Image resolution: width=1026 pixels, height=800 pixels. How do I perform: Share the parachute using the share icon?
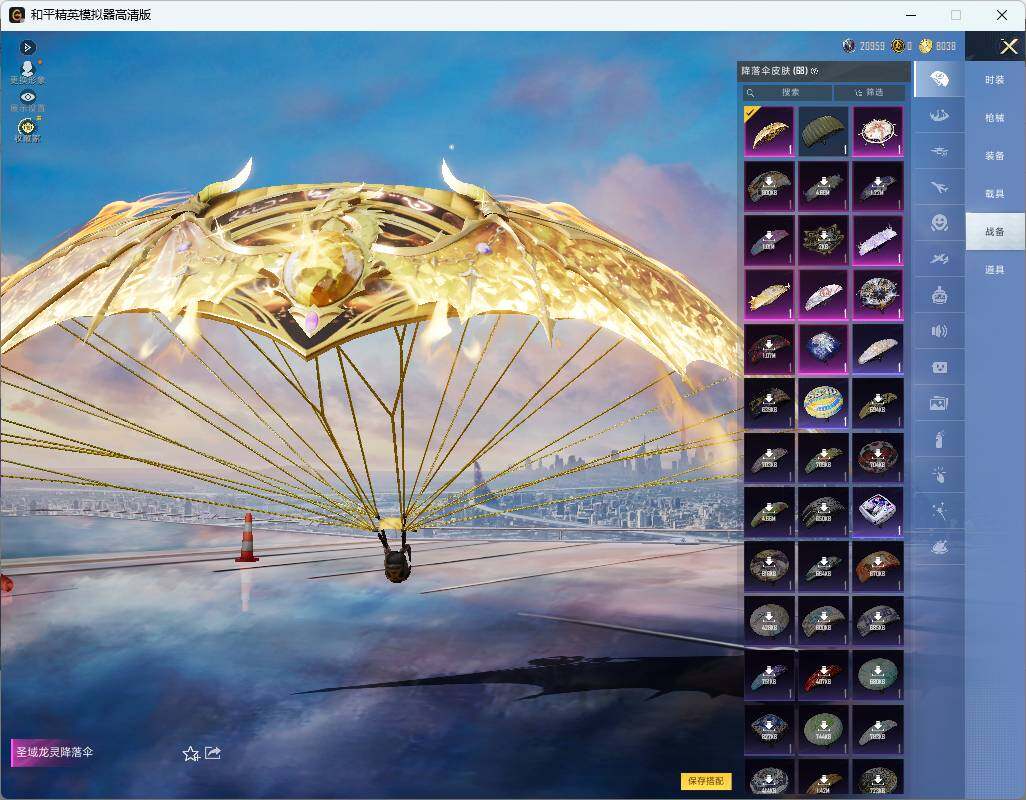click(213, 753)
